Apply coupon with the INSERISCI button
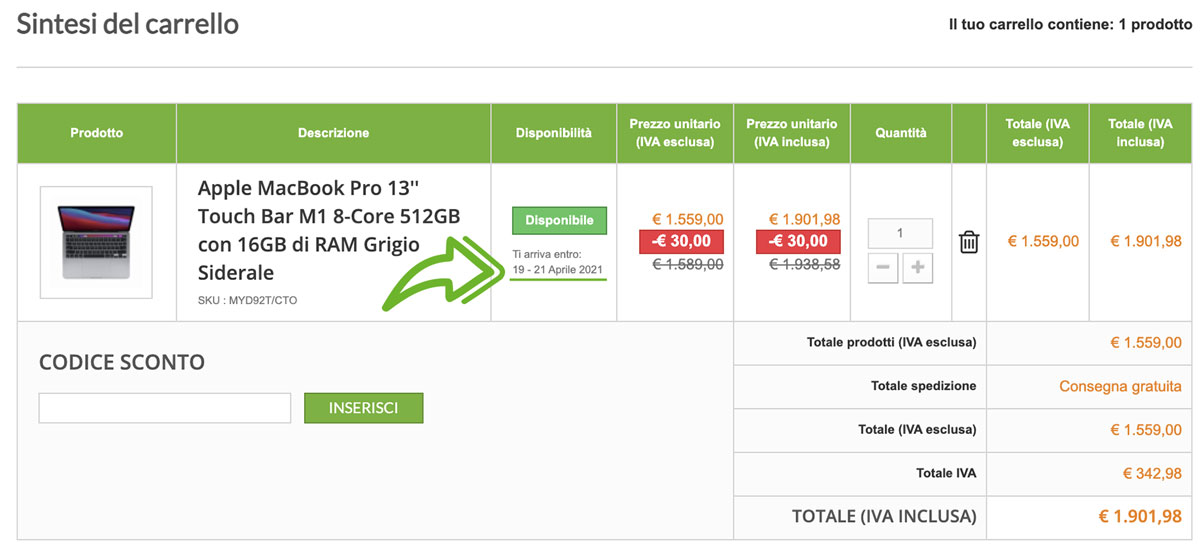 click(x=363, y=408)
